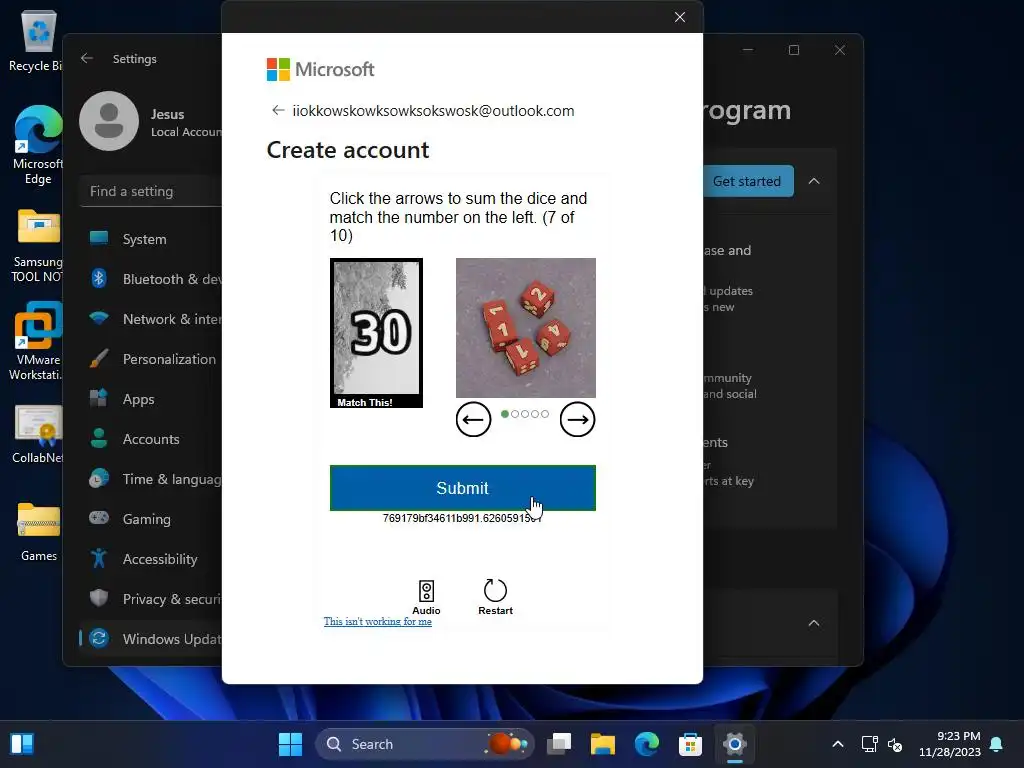Click the Settings gear on the taskbar
This screenshot has height=768, width=1024.
pyautogui.click(x=735, y=744)
